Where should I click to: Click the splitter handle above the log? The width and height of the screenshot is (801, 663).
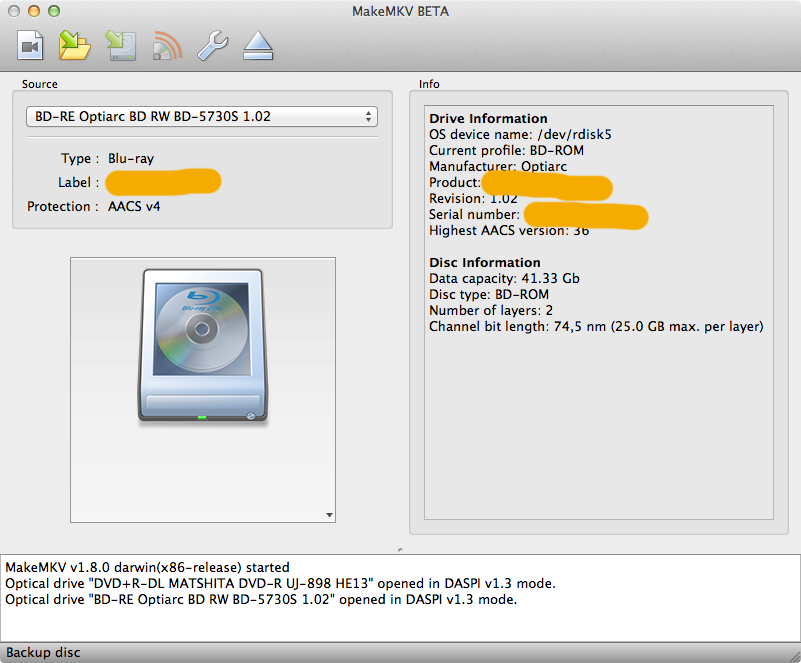click(400, 550)
